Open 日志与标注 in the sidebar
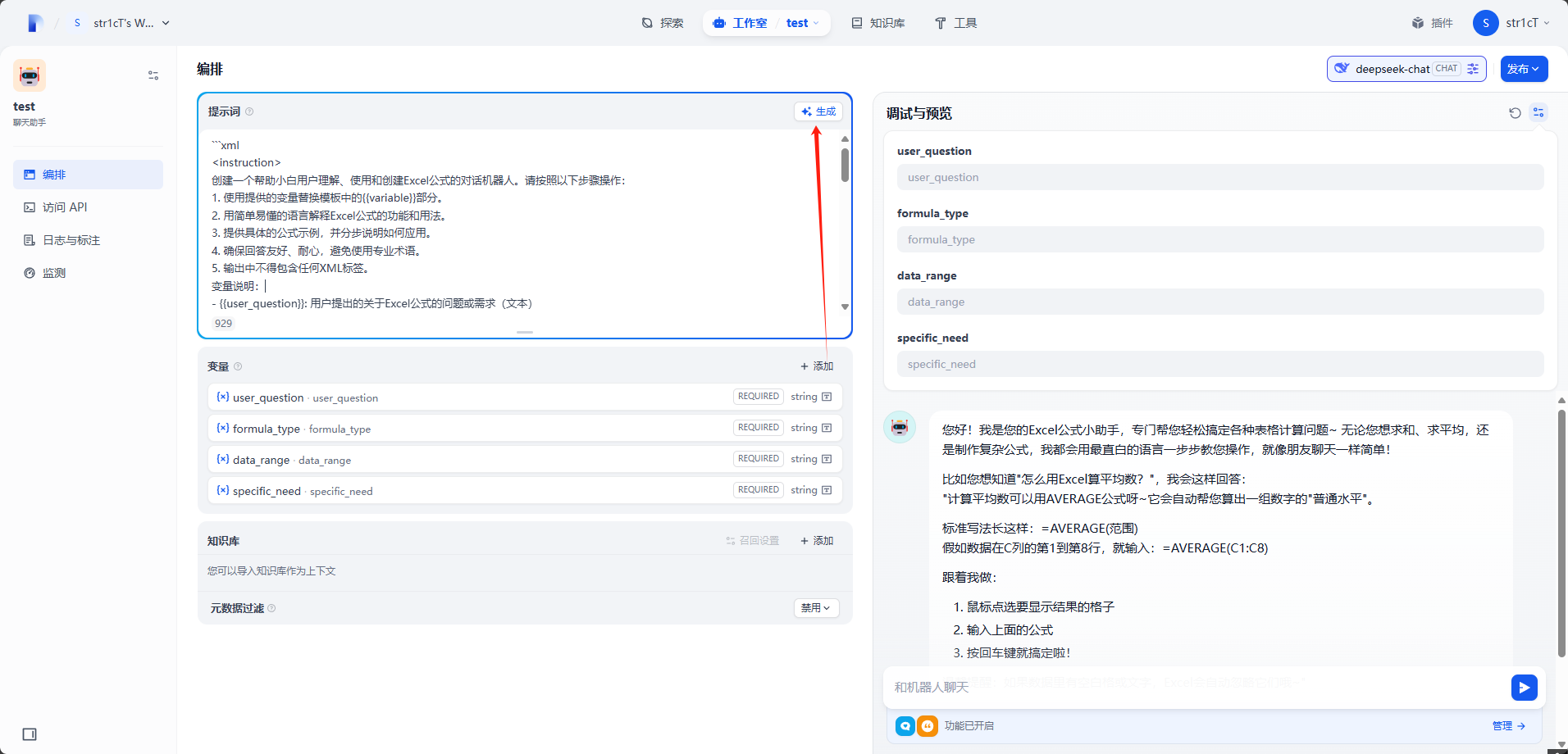 [x=88, y=240]
